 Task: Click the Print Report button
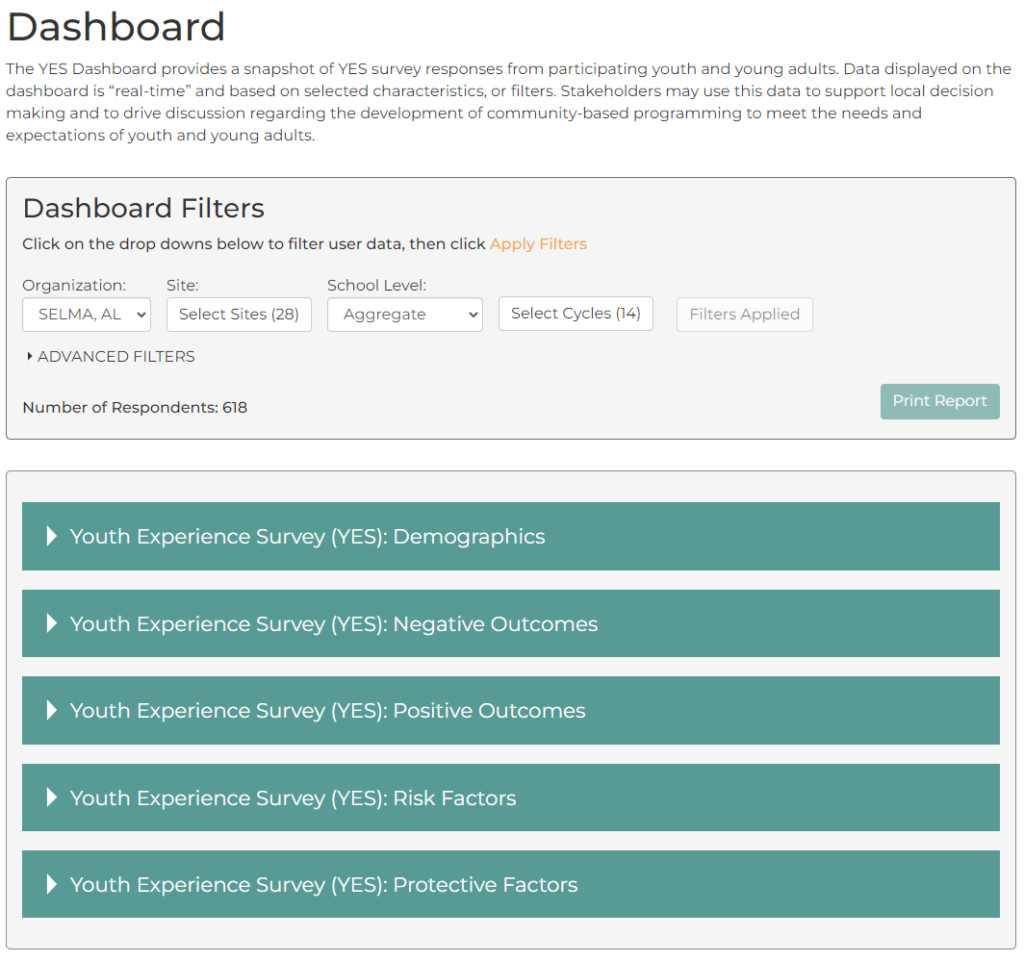[x=939, y=401]
